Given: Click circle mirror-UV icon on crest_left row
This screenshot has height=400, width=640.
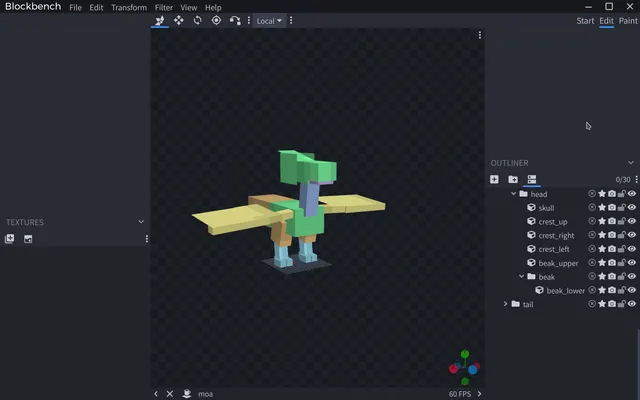Looking at the screenshot, I should click(x=592, y=249).
